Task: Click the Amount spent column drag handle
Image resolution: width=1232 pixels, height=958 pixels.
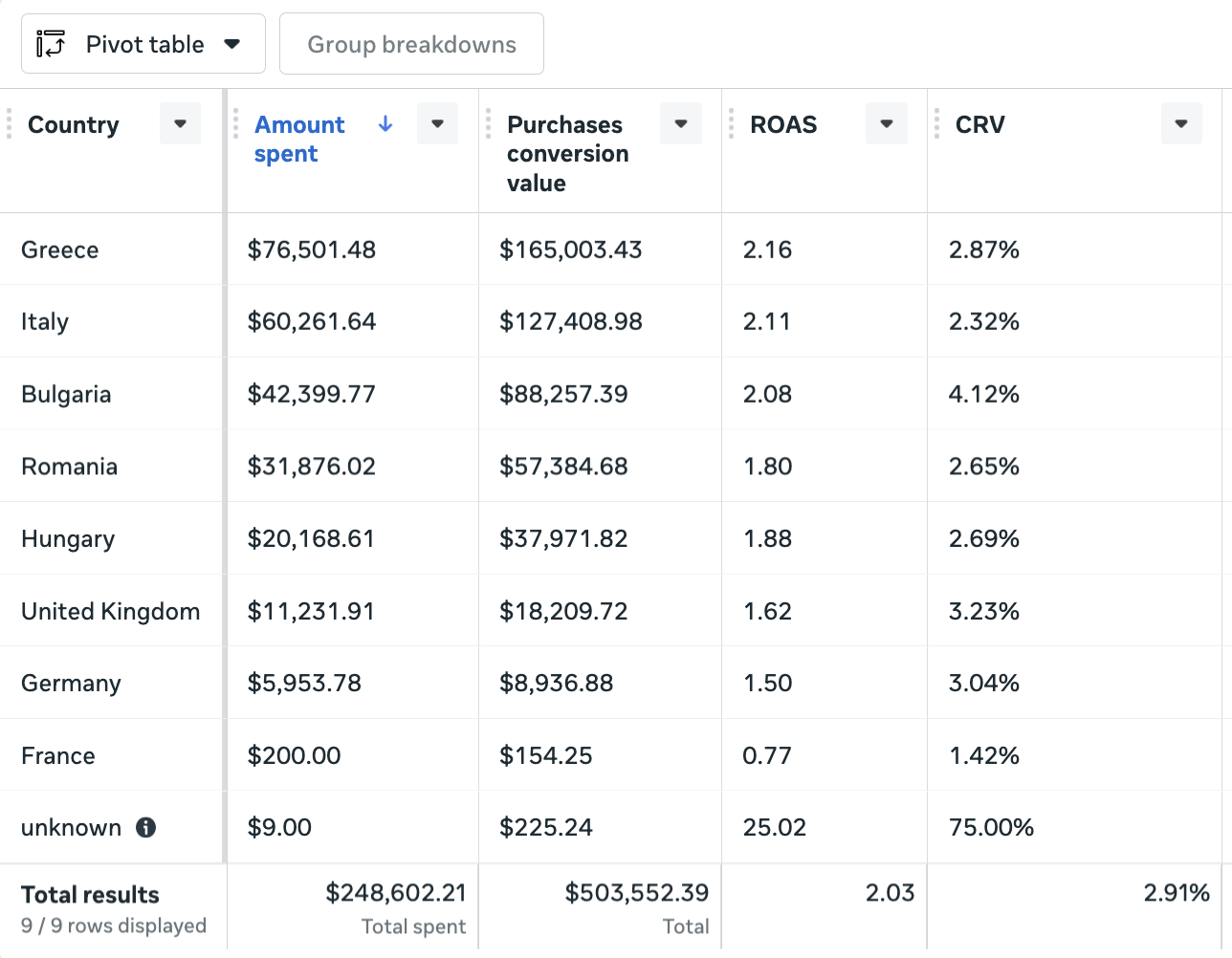Action: pyautogui.click(x=236, y=123)
